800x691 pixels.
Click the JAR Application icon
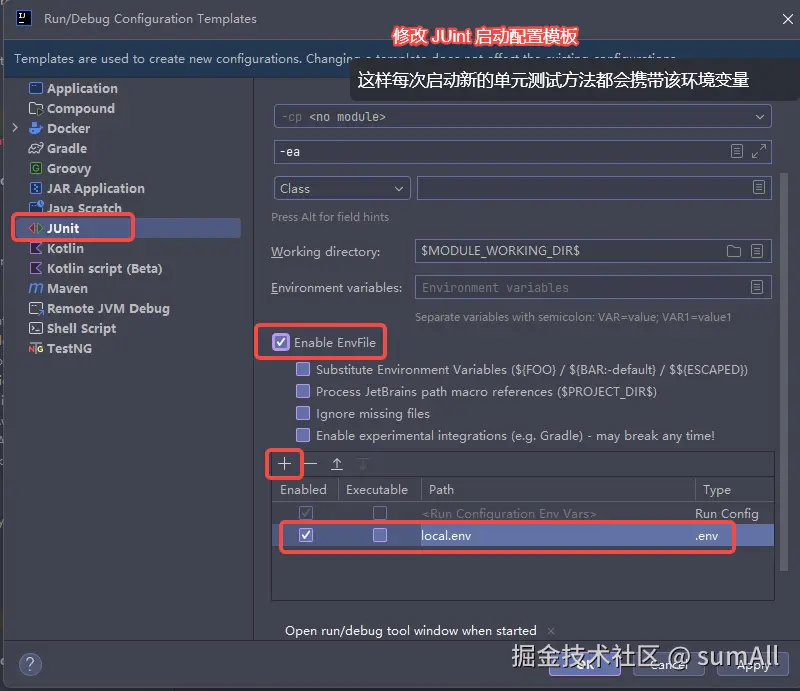pos(36,188)
